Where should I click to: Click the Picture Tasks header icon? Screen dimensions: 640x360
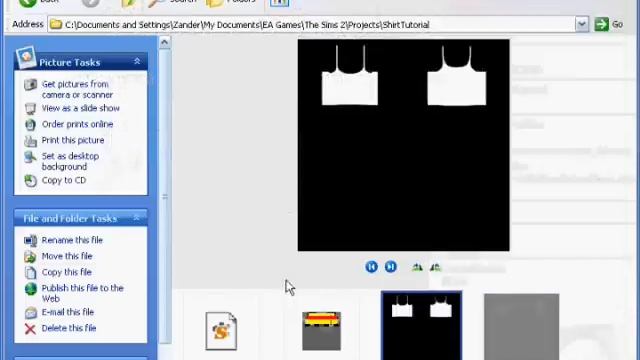pos(26,58)
